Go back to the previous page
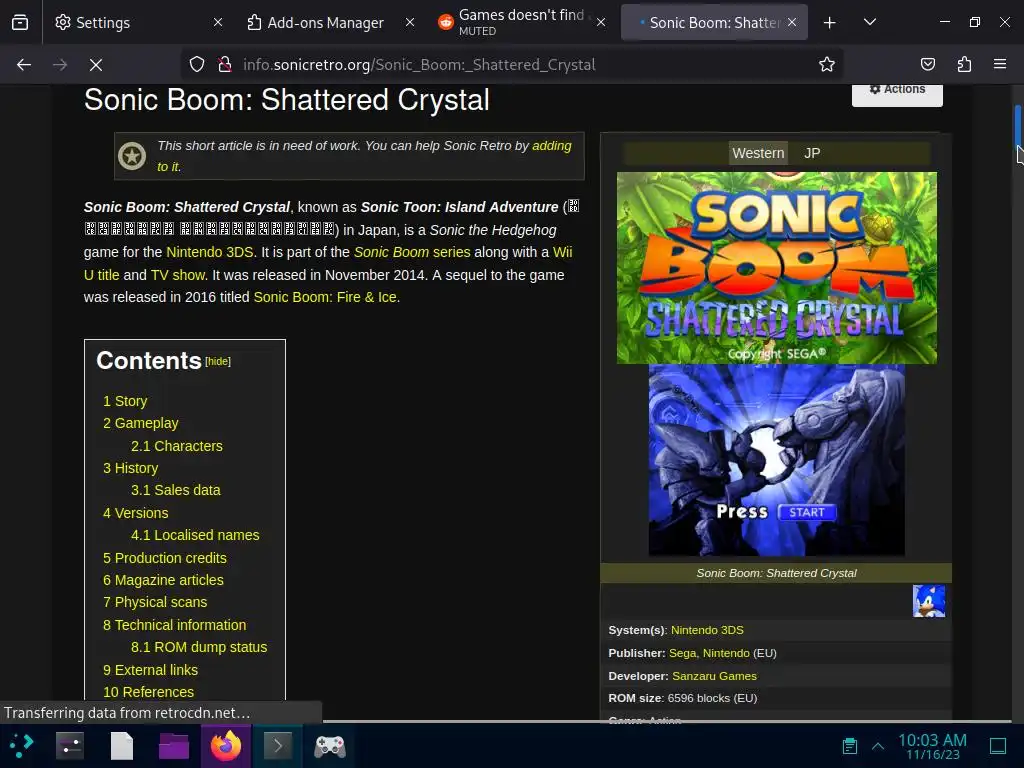This screenshot has width=1024, height=768. (24, 65)
